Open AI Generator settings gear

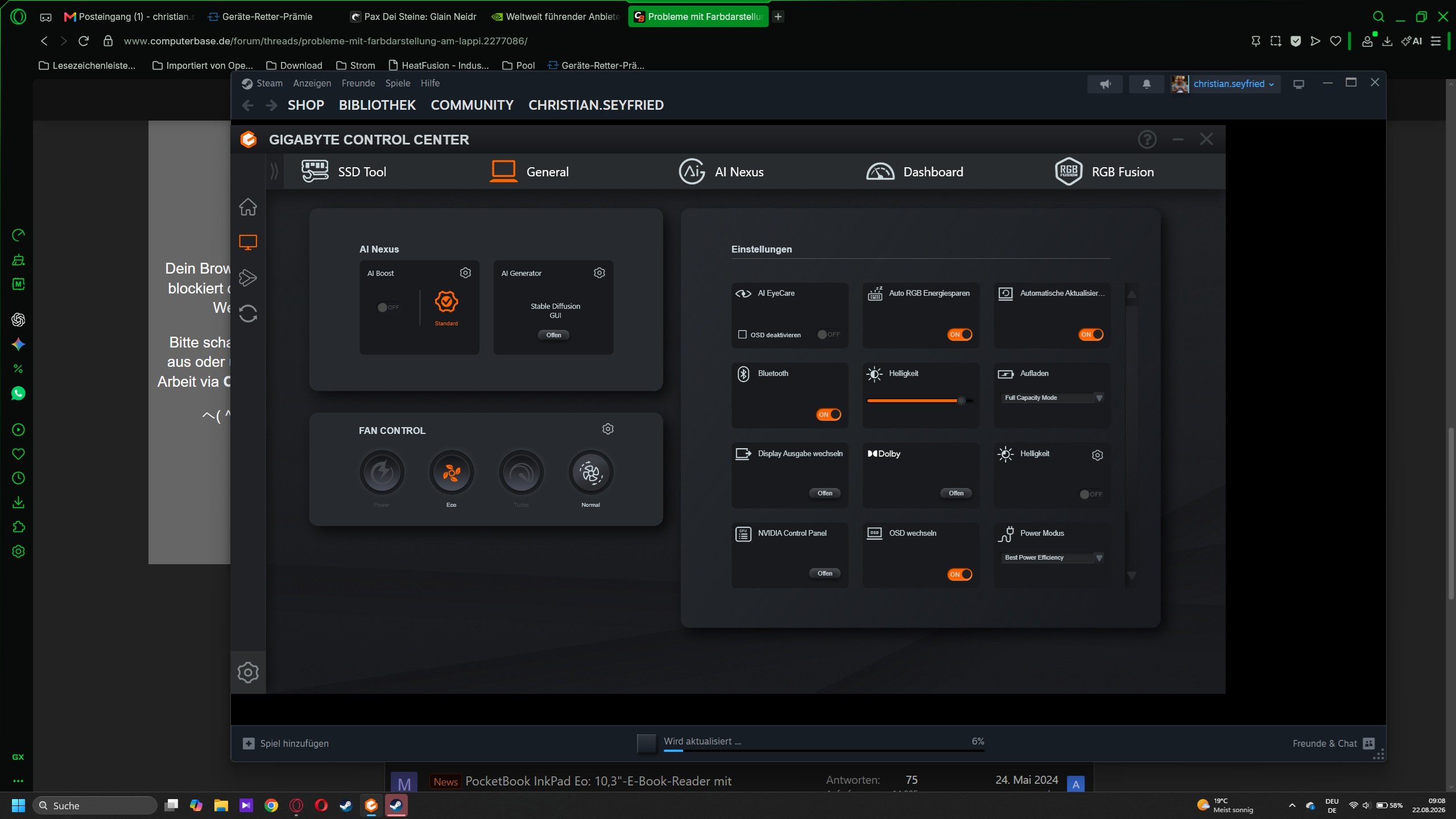pos(599,273)
